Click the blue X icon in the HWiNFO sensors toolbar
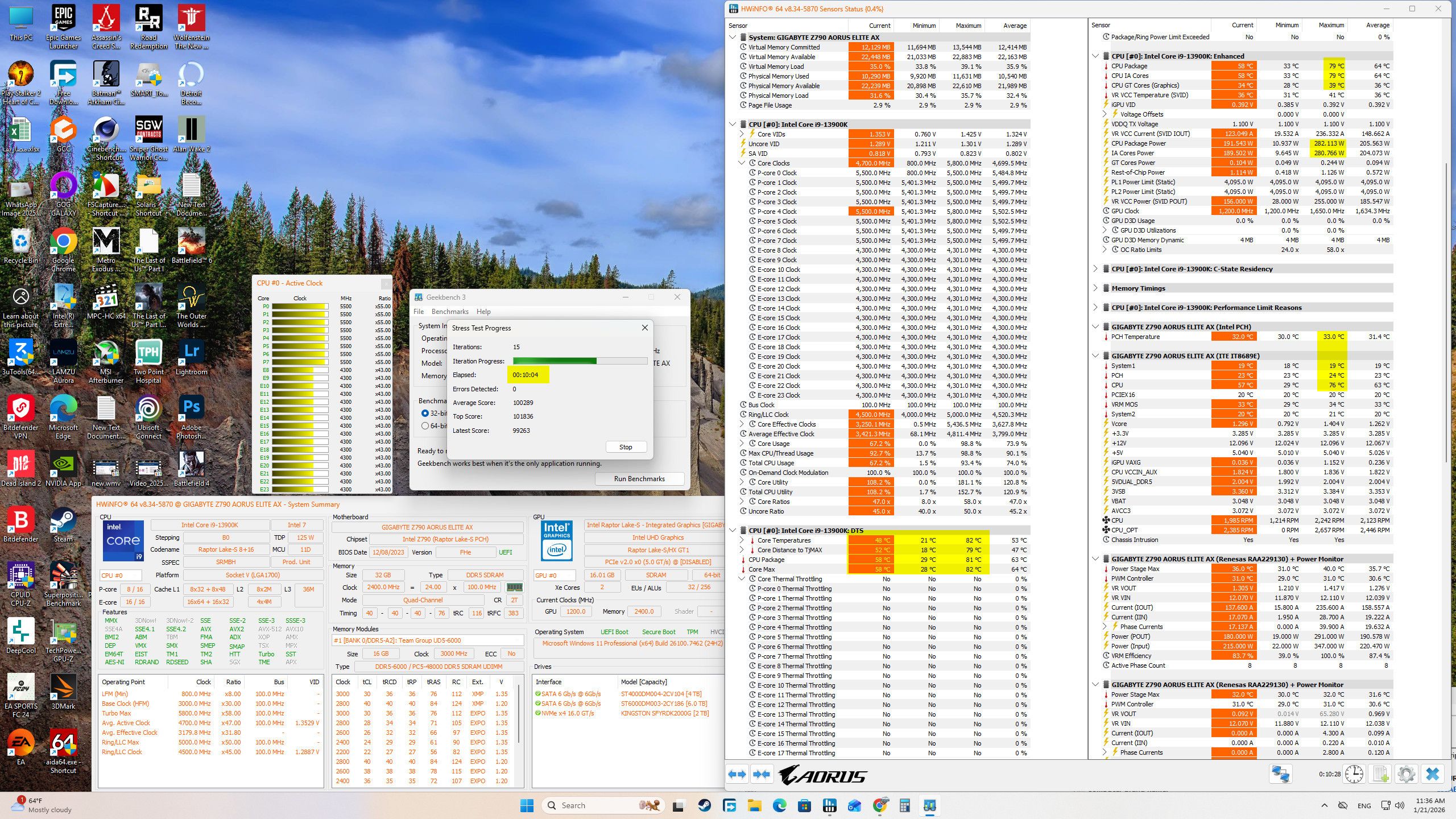 [x=1432, y=774]
